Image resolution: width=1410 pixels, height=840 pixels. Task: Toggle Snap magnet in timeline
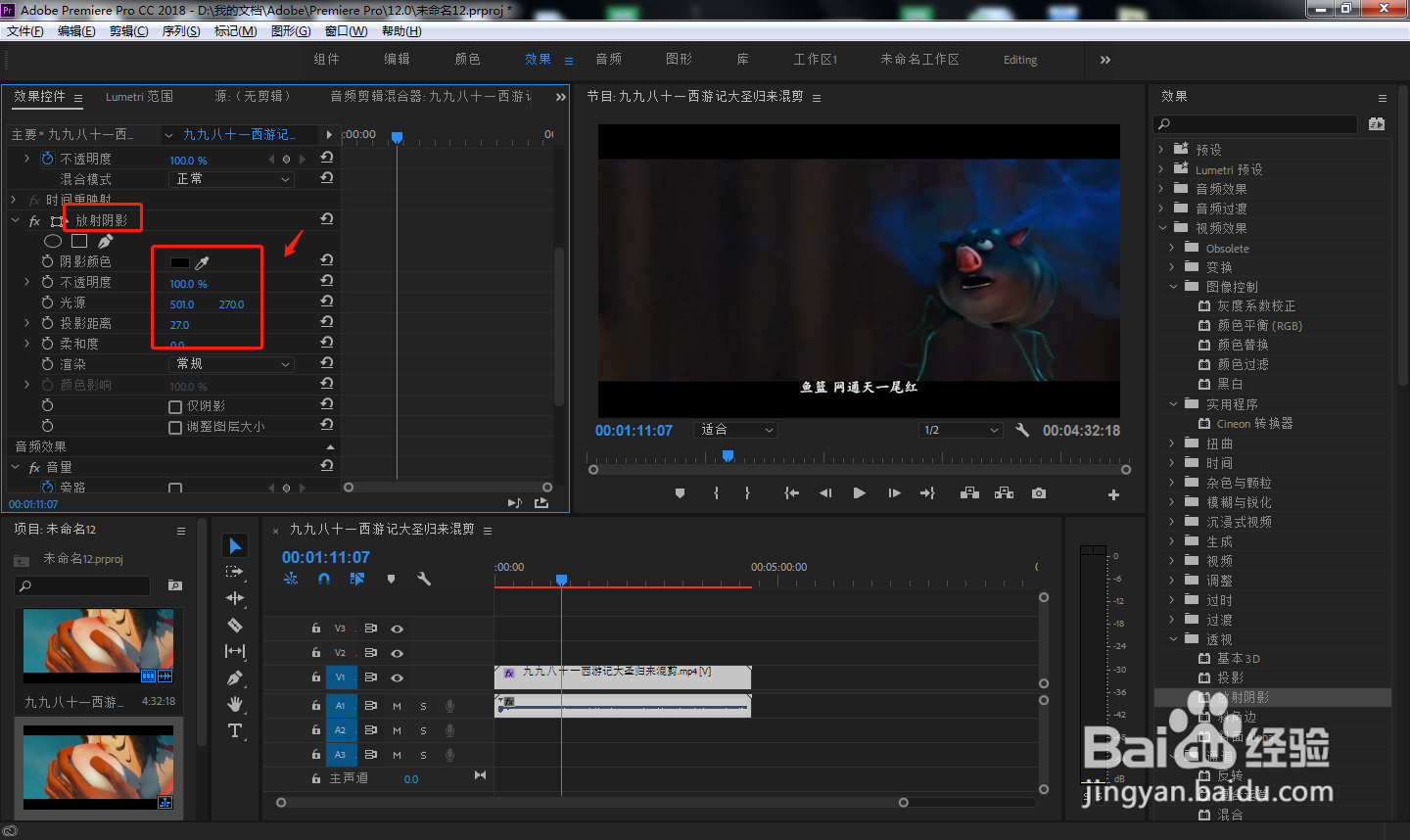tap(324, 579)
